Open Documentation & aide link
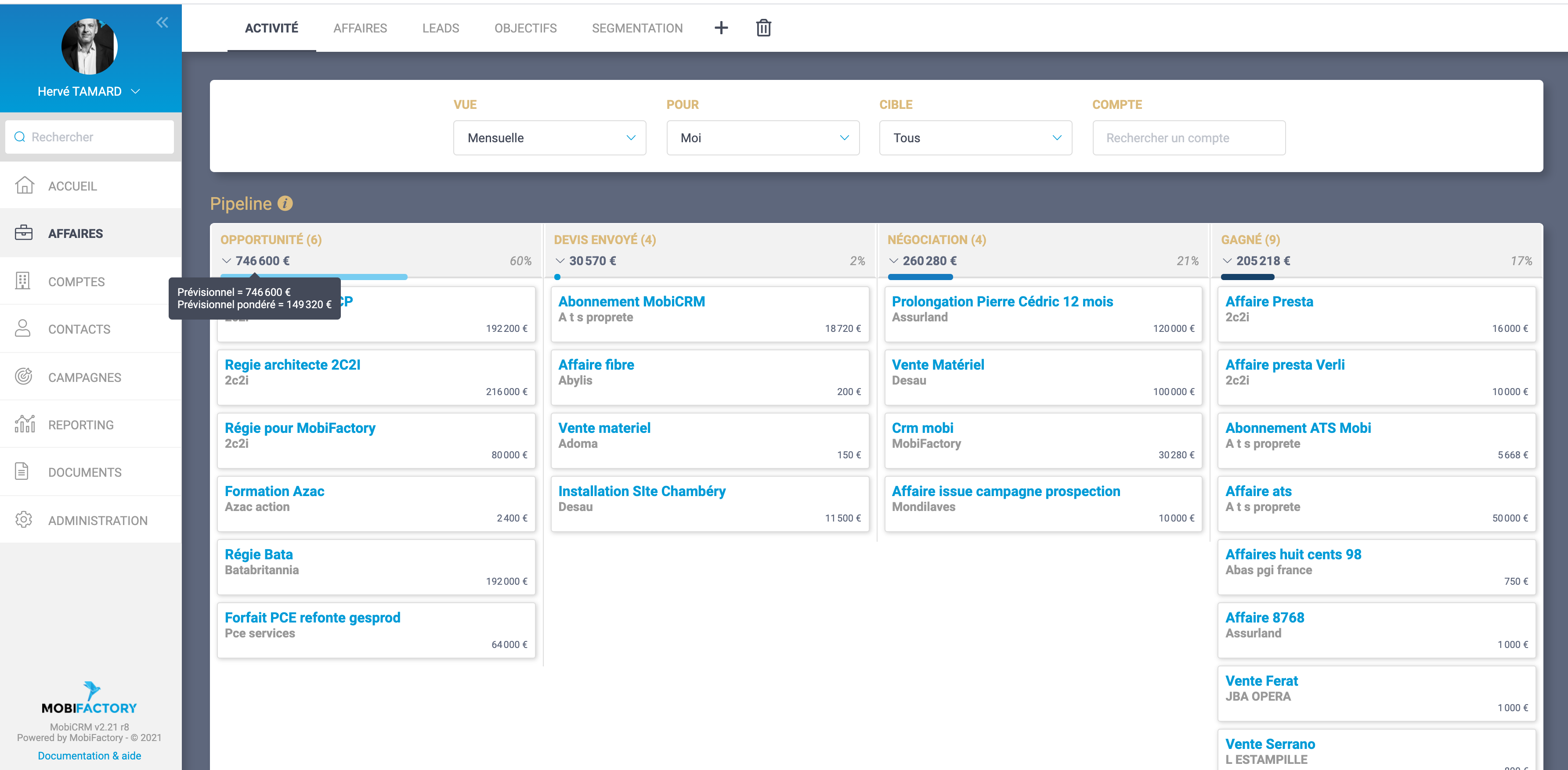The width and height of the screenshot is (1568, 770). pos(90,756)
